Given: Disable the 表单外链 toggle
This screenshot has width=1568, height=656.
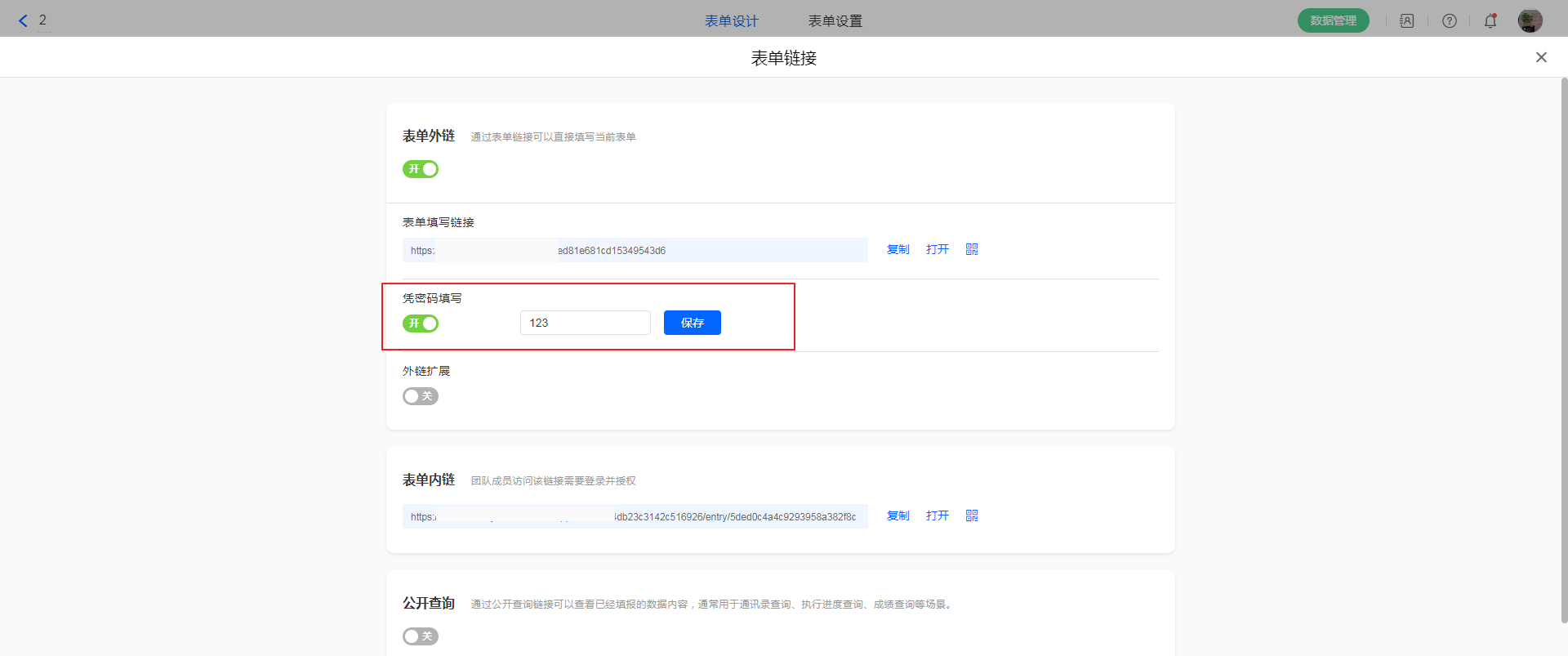Looking at the screenshot, I should 421,169.
